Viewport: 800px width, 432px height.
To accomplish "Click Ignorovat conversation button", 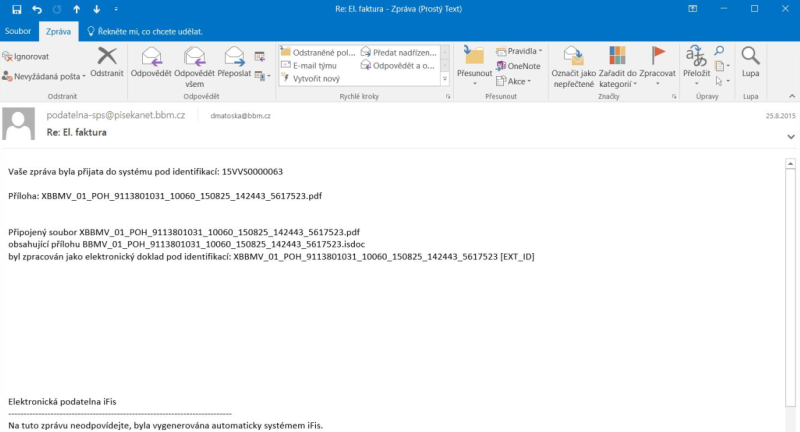I will [x=26, y=57].
